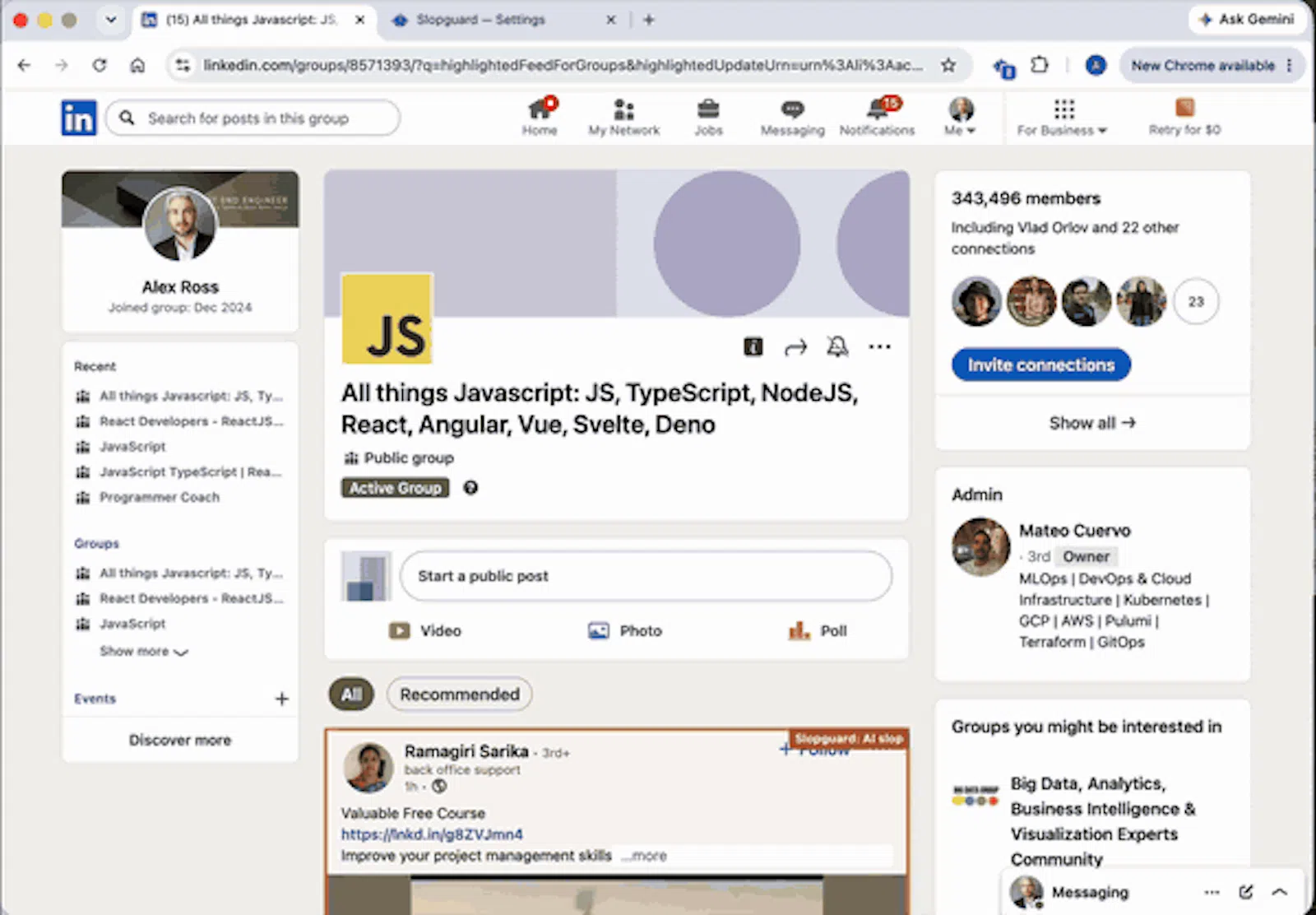Click the browser Forward arrow

[62, 65]
